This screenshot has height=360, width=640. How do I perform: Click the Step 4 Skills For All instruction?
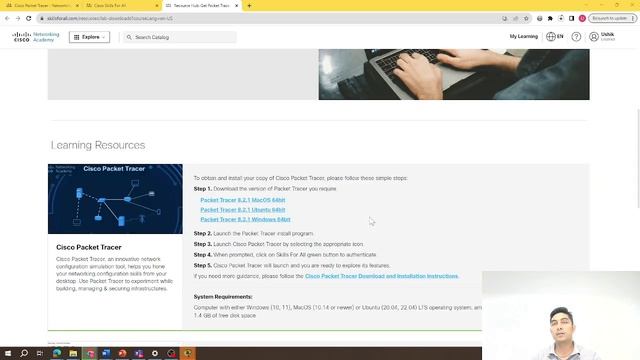(x=285, y=255)
